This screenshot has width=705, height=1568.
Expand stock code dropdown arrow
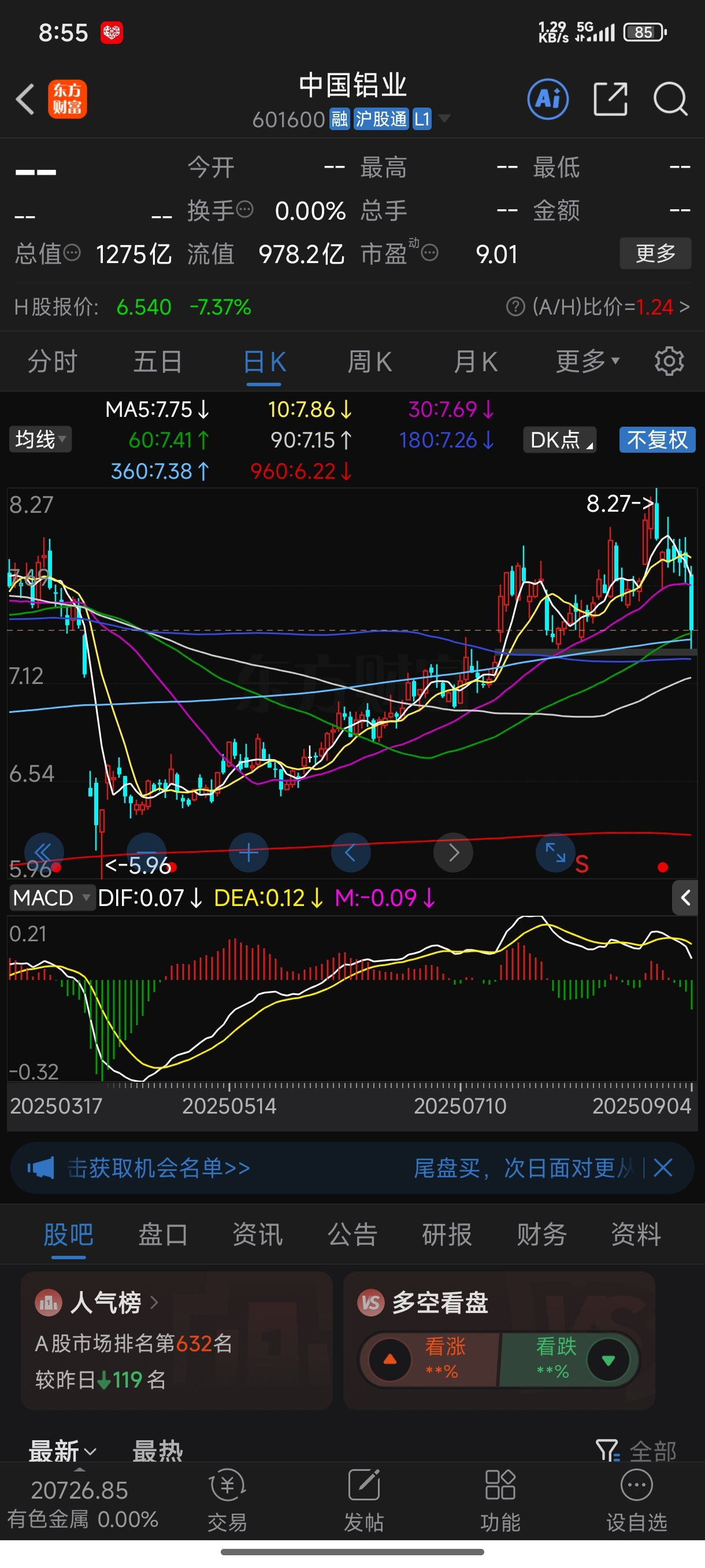pos(444,118)
